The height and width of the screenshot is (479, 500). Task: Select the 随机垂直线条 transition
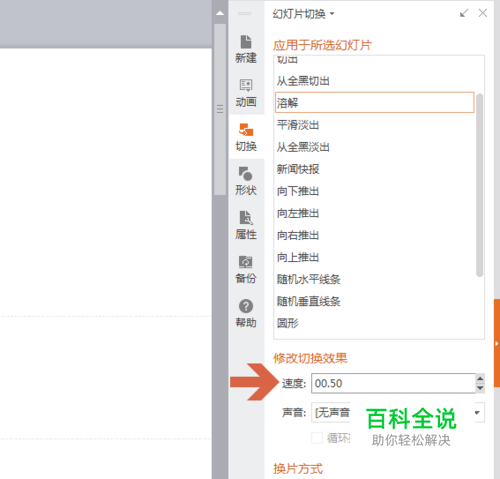[x=375, y=301]
